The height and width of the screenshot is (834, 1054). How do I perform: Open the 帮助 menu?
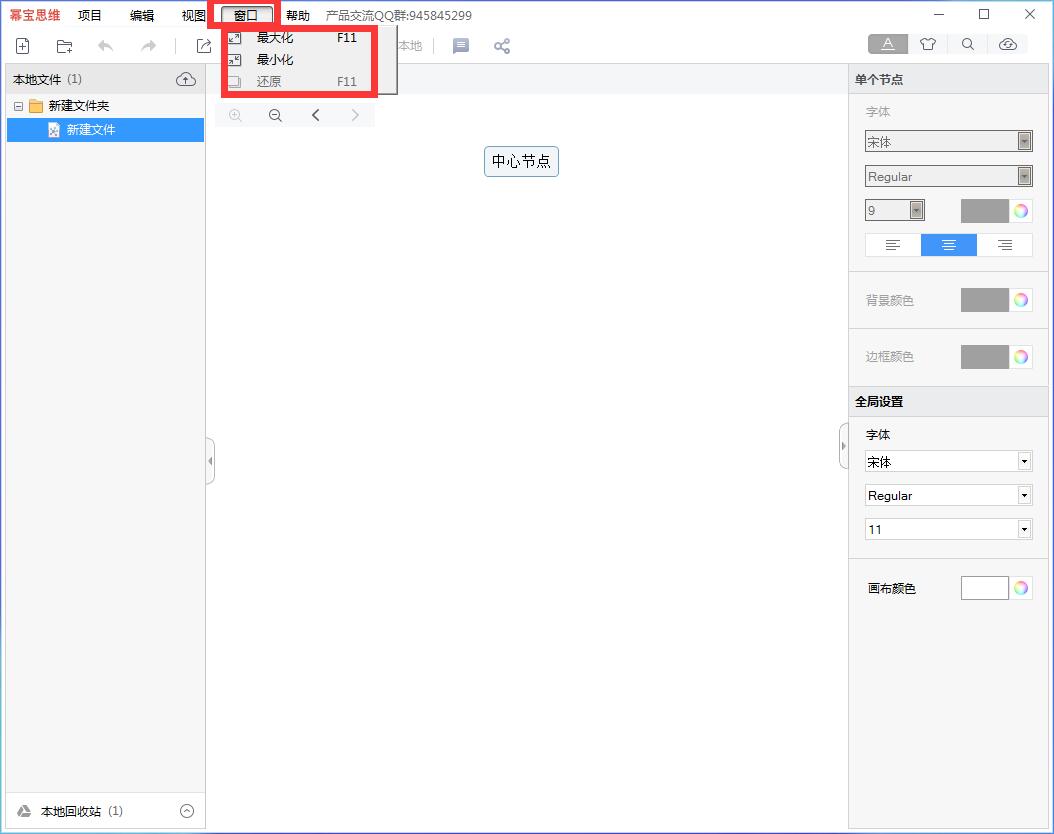[297, 16]
